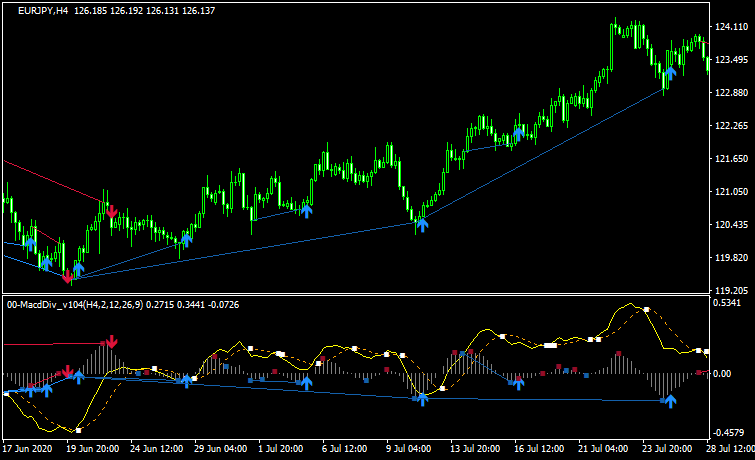
Task: Click red down arrow on MACD histogram peak
Action: [111, 342]
